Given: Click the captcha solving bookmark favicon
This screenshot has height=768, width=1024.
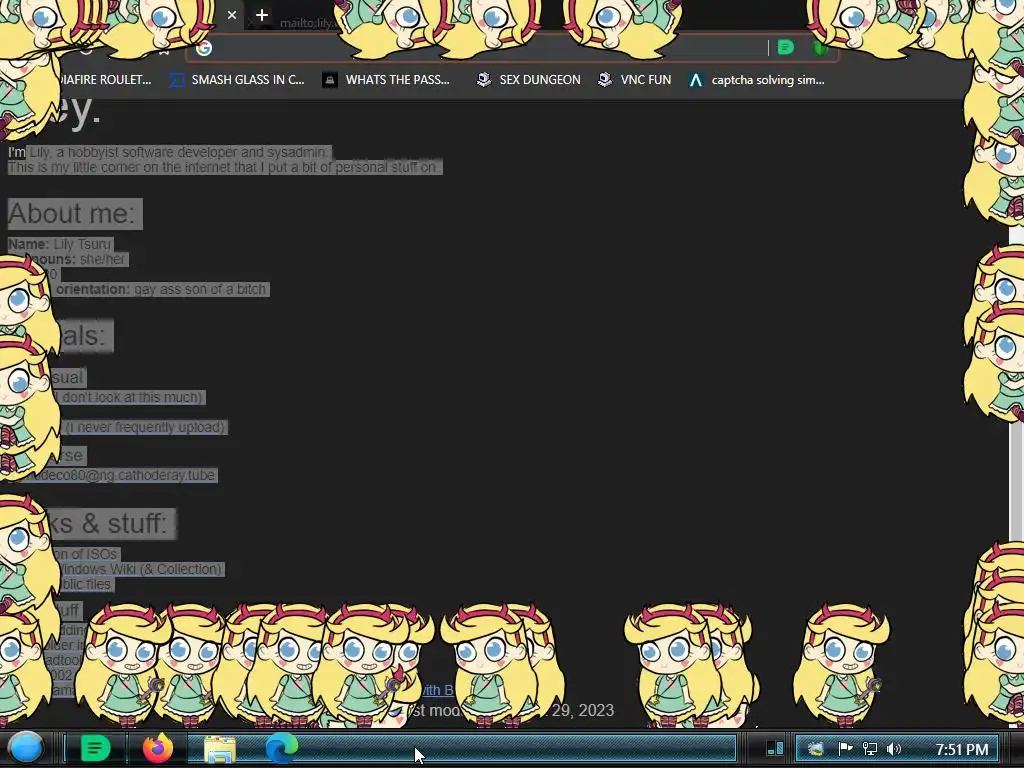Looking at the screenshot, I should point(696,80).
